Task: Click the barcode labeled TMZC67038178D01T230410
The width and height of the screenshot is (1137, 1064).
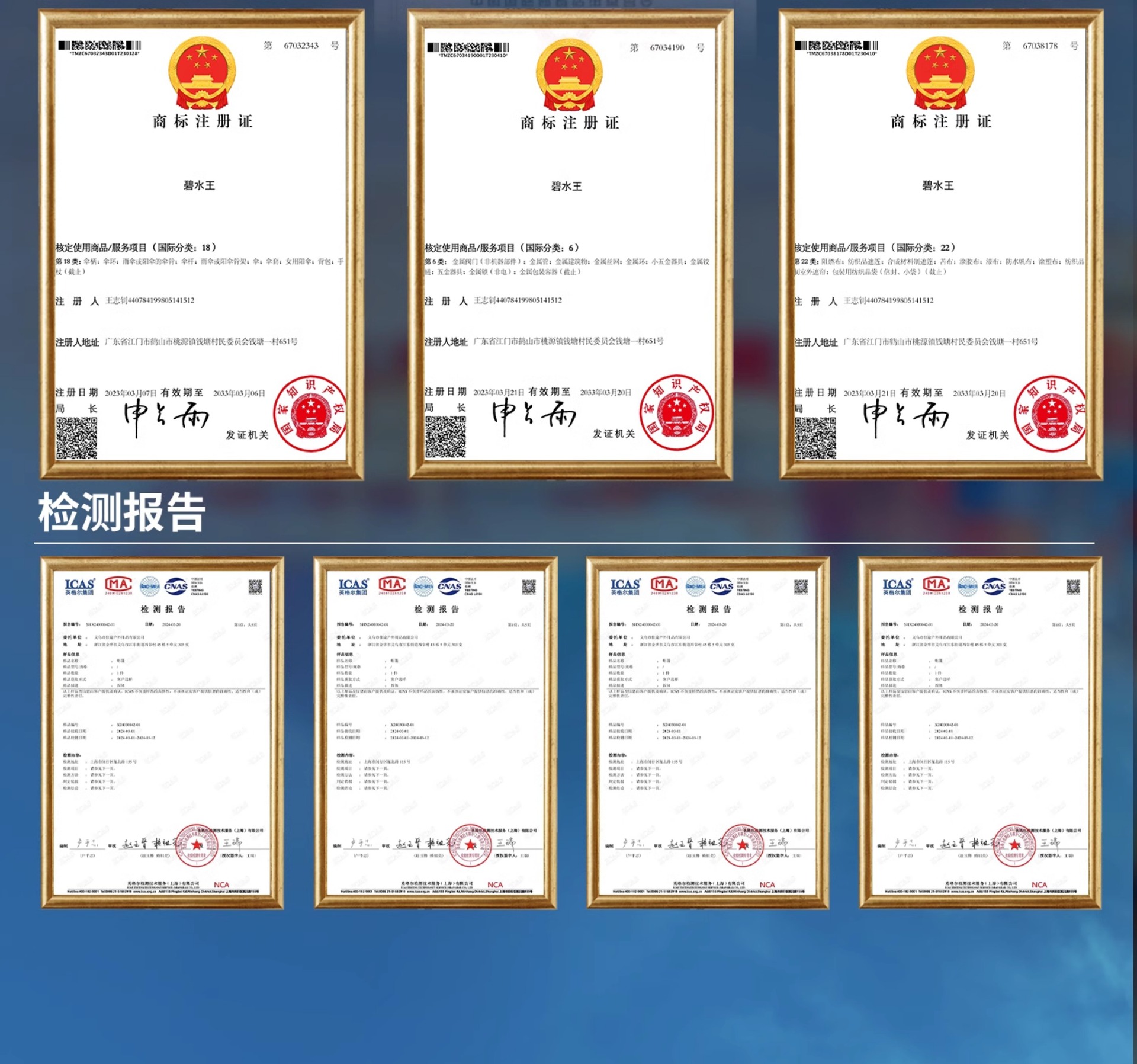Action: pyautogui.click(x=836, y=48)
